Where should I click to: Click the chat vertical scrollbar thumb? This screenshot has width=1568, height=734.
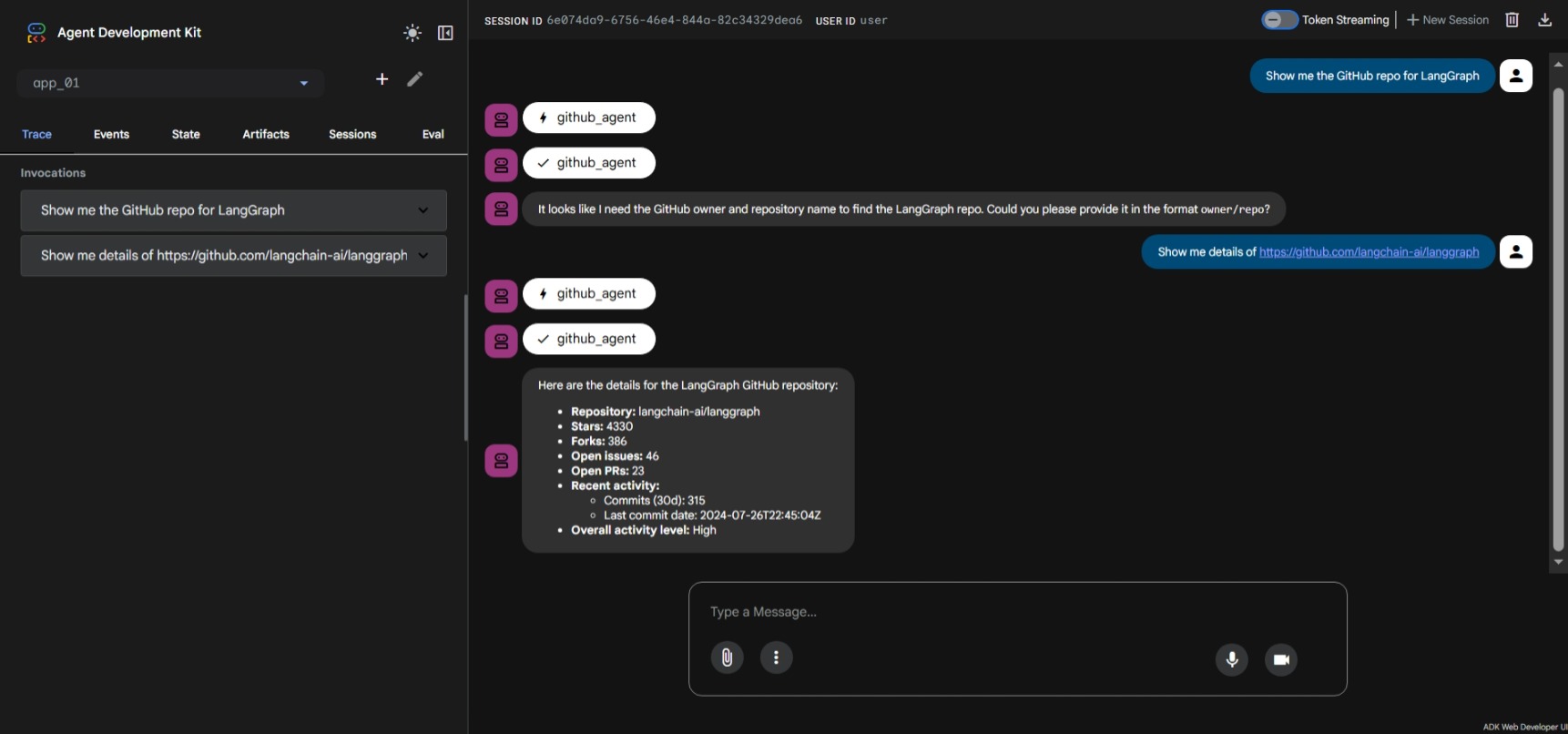[x=1558, y=319]
